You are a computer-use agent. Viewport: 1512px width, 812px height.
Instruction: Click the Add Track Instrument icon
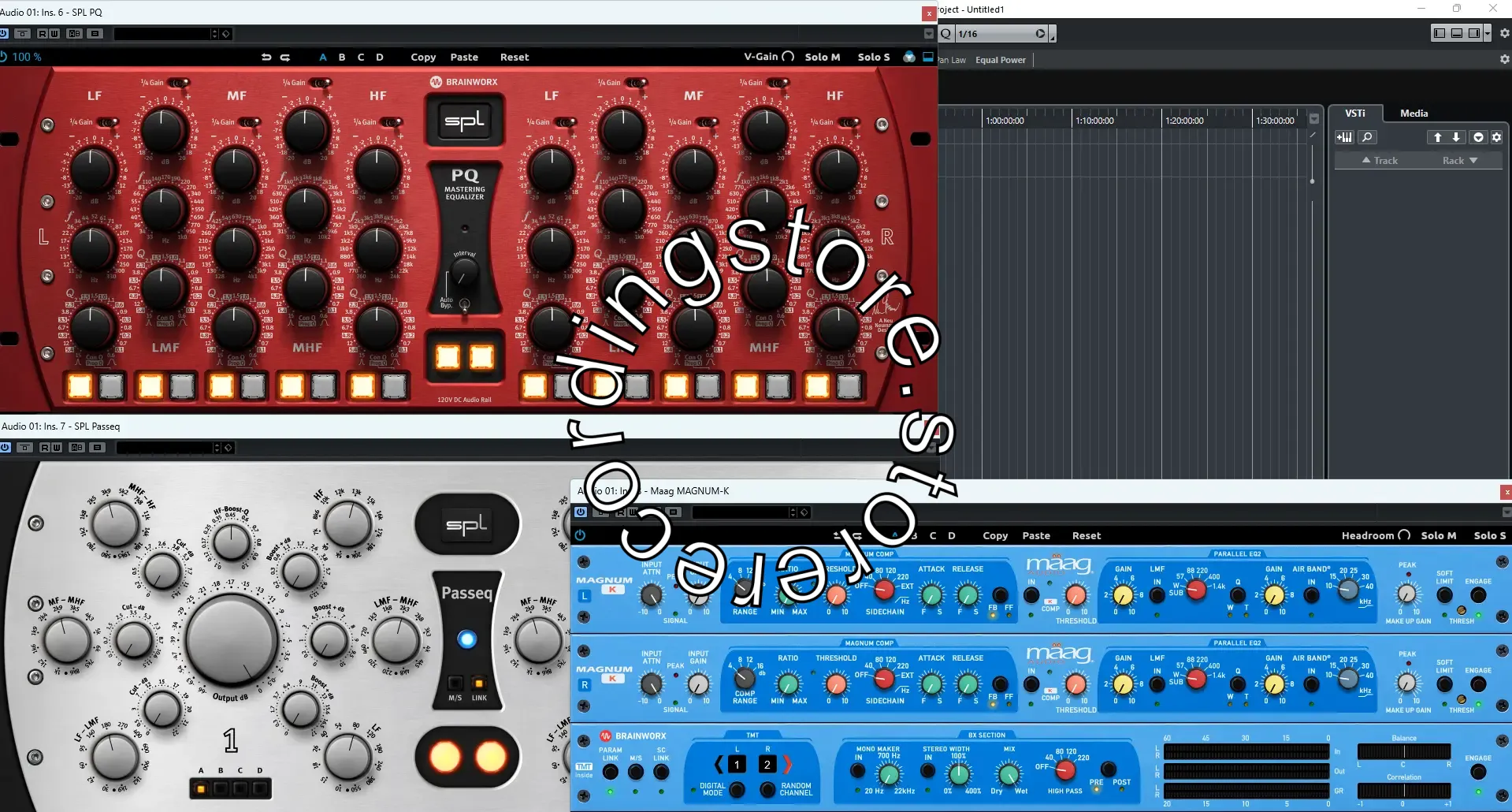tap(1344, 137)
